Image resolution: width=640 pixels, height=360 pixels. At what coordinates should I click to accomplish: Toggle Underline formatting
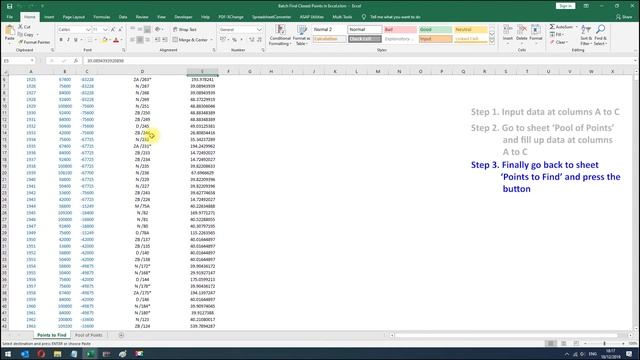point(76,40)
